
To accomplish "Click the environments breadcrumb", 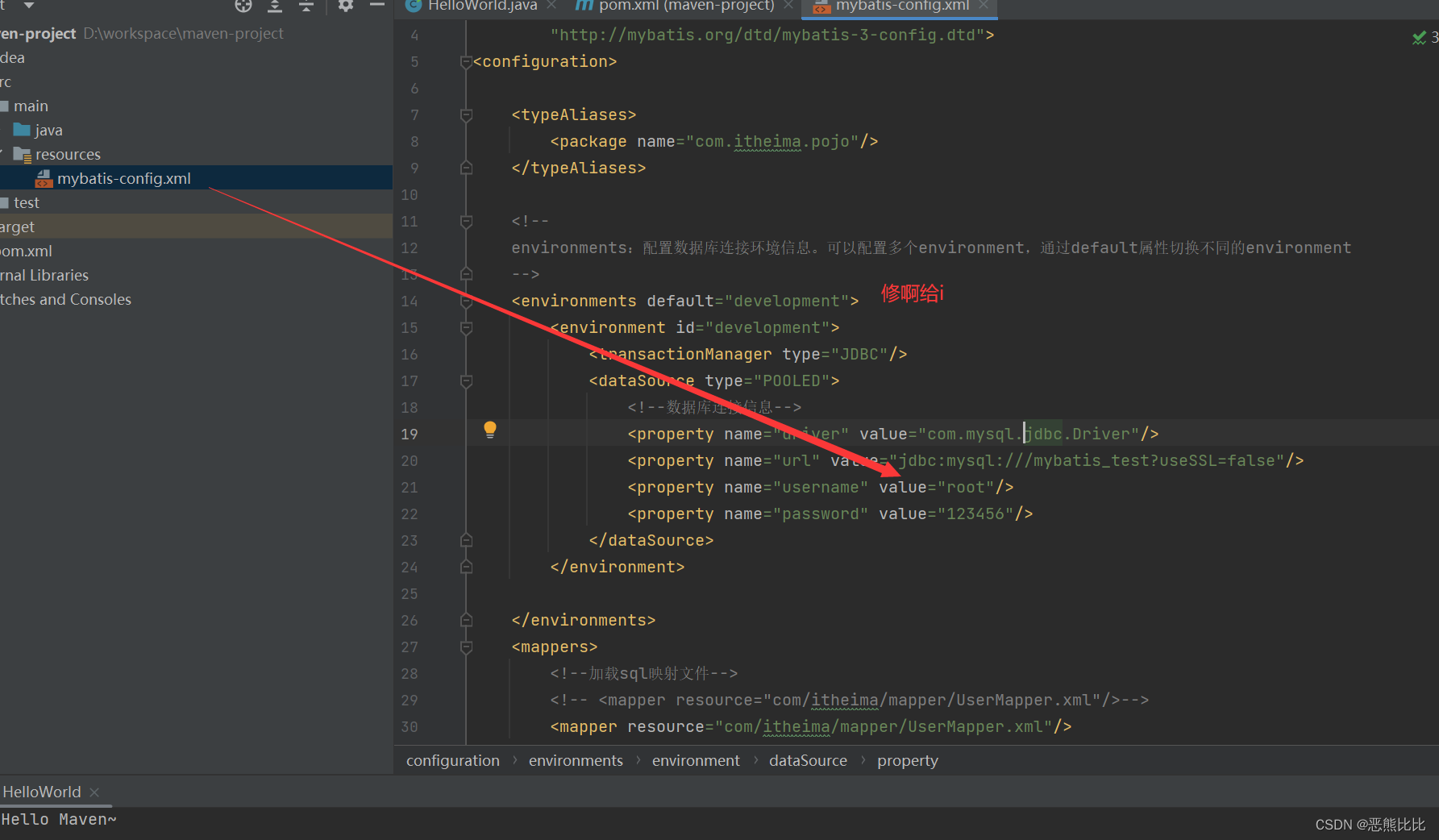I will [576, 760].
